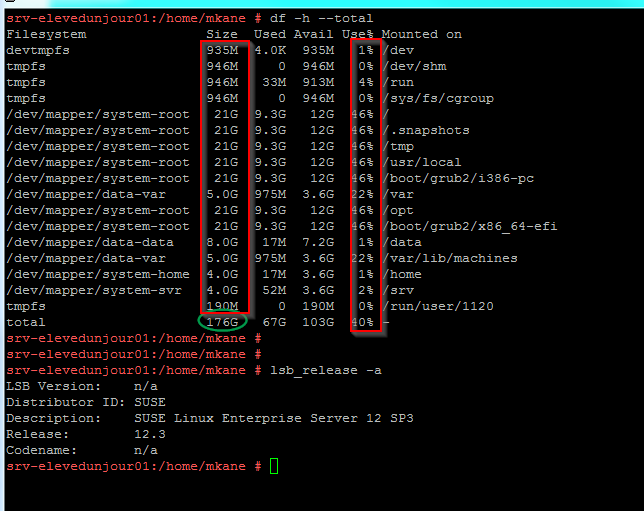The image size is (644, 511).
Task: Click the /dev/mapper/data-data filesystem entry
Action: [92, 242]
